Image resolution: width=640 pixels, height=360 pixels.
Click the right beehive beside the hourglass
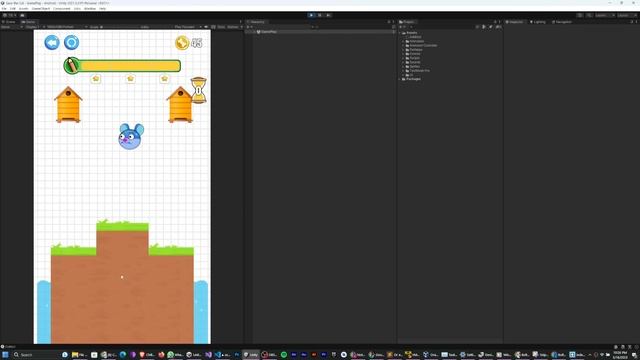tap(179, 104)
